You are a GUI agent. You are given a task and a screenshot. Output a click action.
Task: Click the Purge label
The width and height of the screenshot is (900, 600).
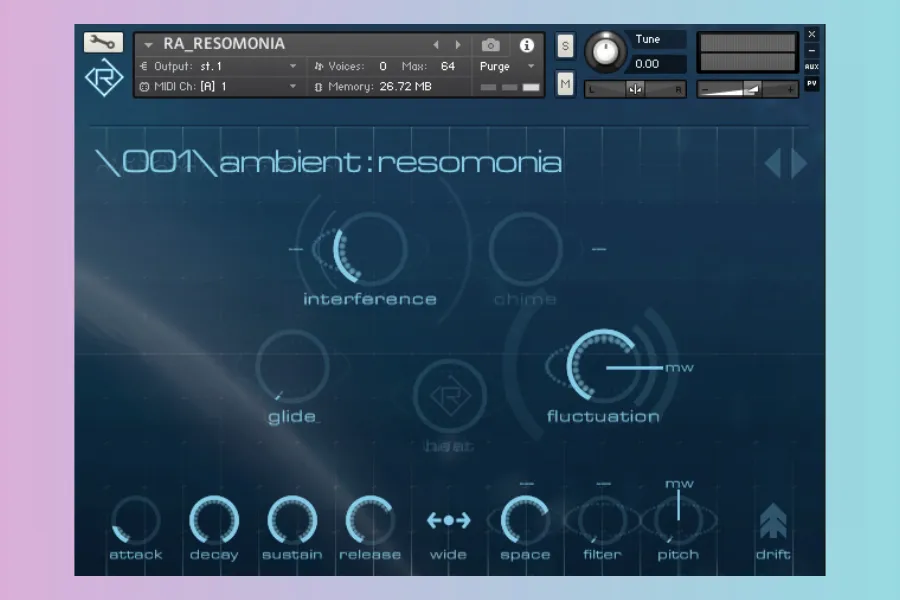pyautogui.click(x=494, y=67)
